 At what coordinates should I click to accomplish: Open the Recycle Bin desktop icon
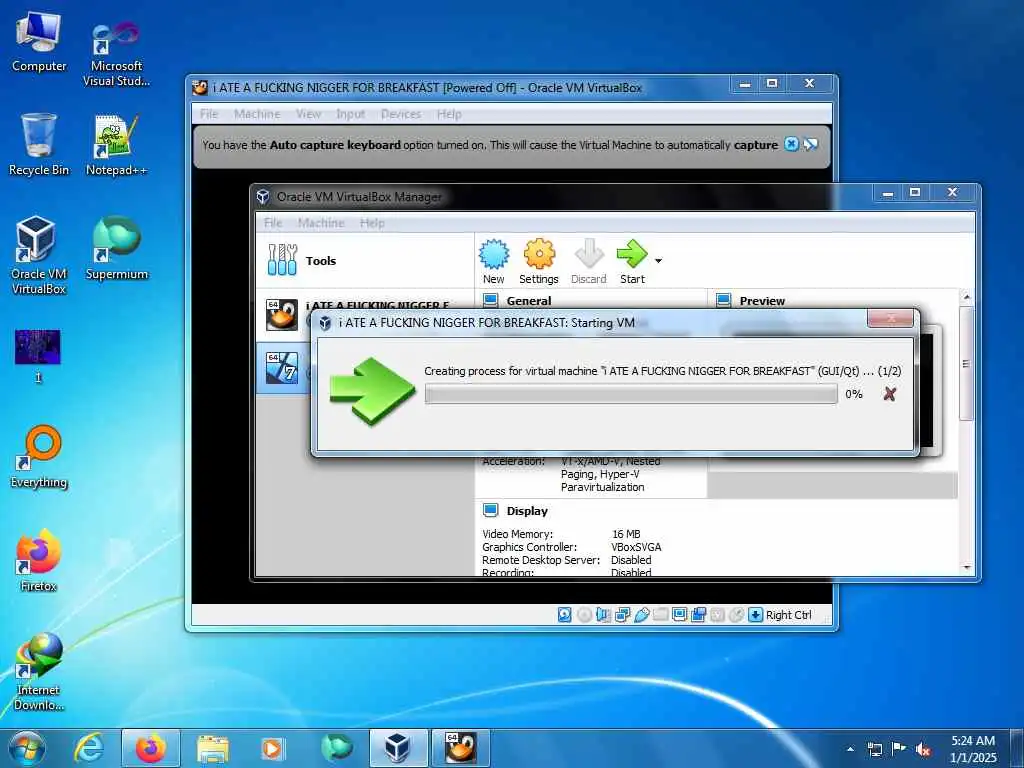[x=39, y=144]
